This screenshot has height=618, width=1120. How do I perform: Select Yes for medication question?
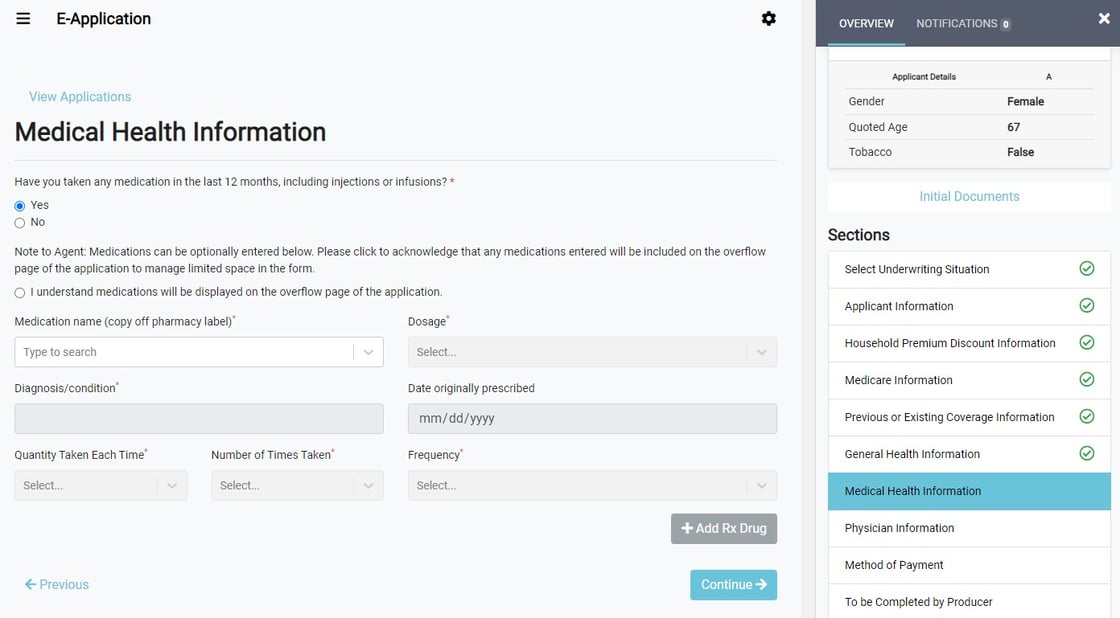19,204
